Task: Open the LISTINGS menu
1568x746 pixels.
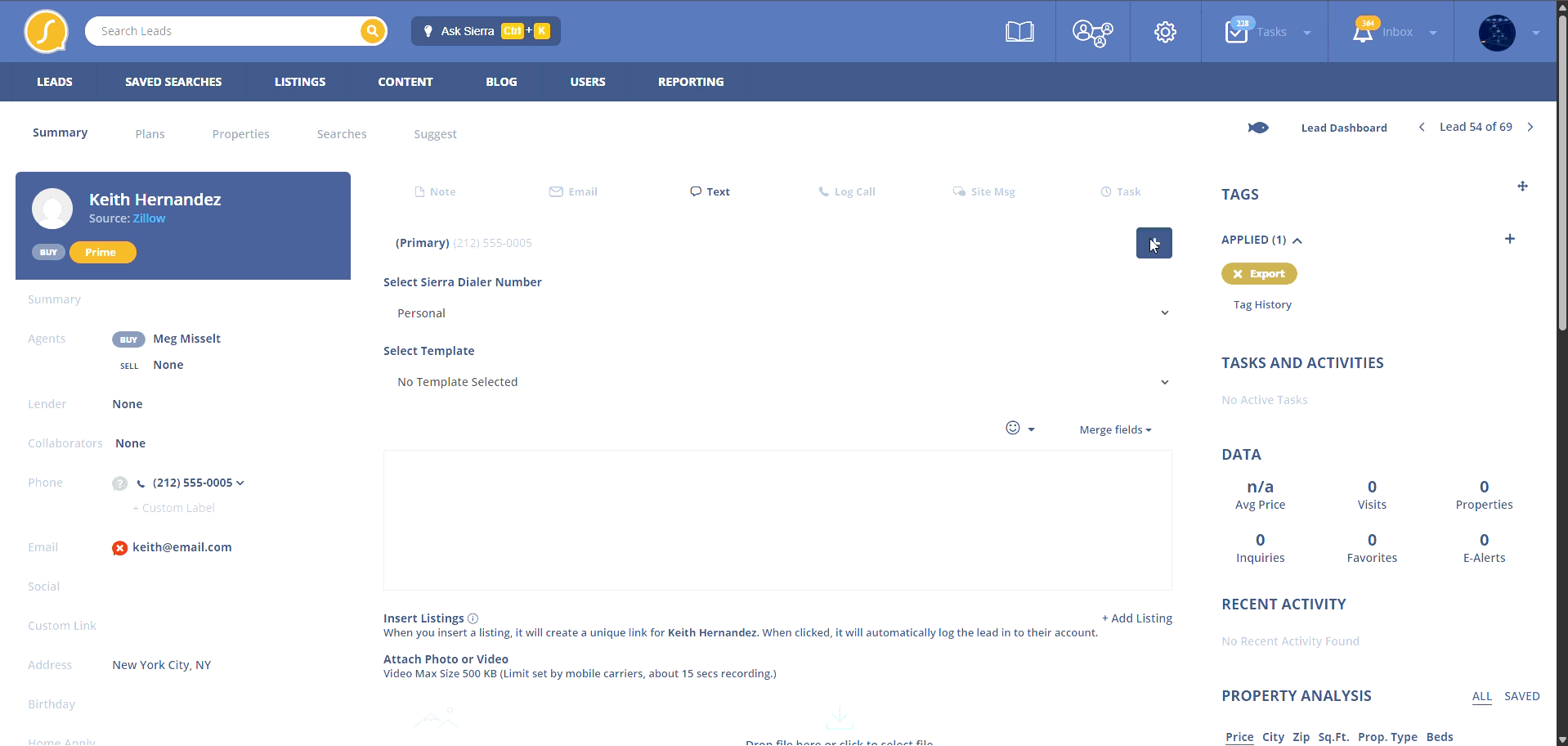Action: pyautogui.click(x=300, y=82)
